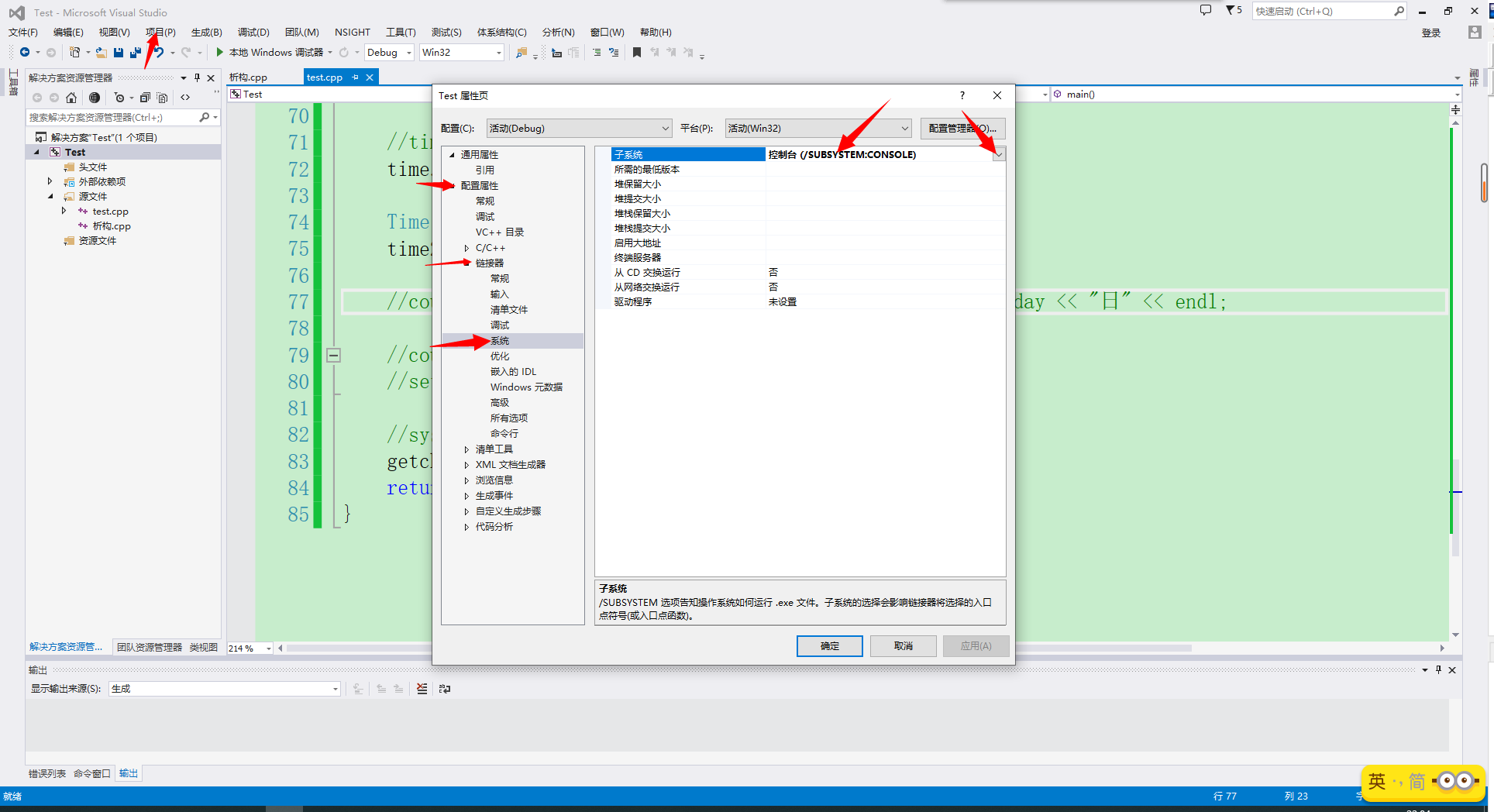
Task: Click the 登录 sign-in link
Action: pyautogui.click(x=1431, y=33)
